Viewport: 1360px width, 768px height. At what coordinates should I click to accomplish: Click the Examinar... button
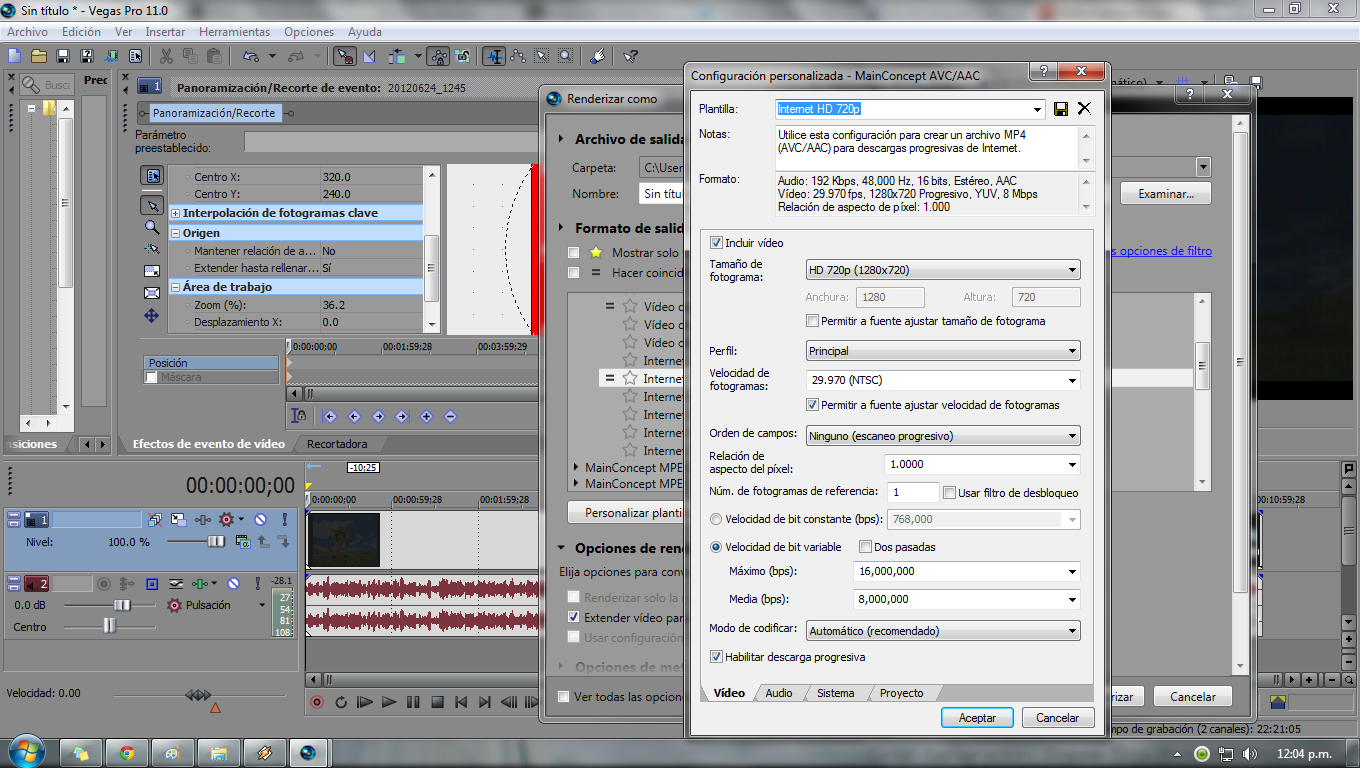click(x=1166, y=194)
